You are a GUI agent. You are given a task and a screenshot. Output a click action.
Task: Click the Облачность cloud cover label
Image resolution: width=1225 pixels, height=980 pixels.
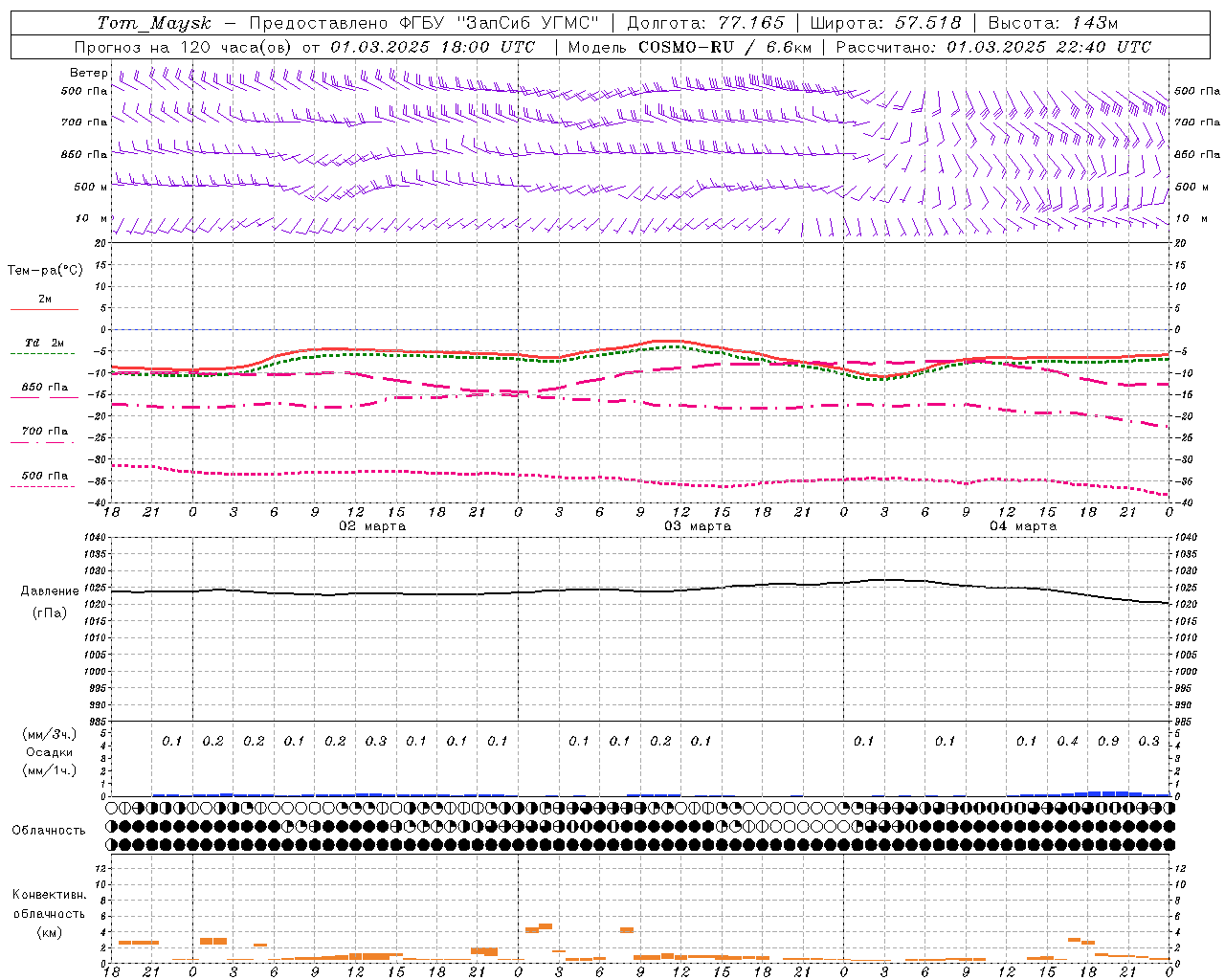tap(49, 830)
